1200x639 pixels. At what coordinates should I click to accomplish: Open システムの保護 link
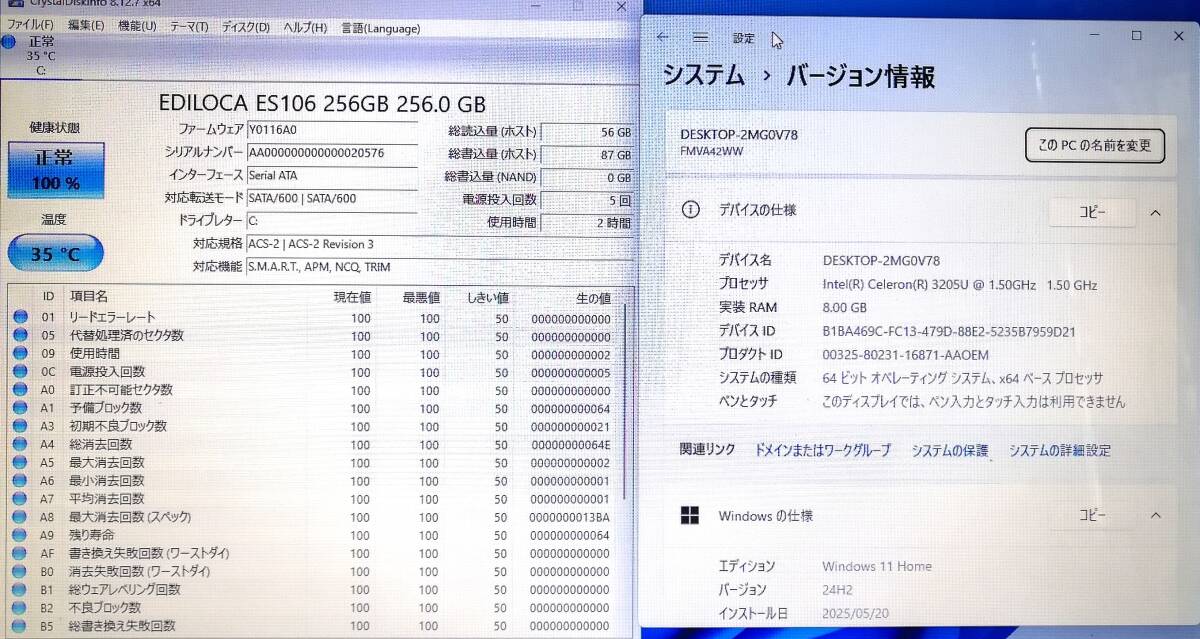tap(950, 451)
